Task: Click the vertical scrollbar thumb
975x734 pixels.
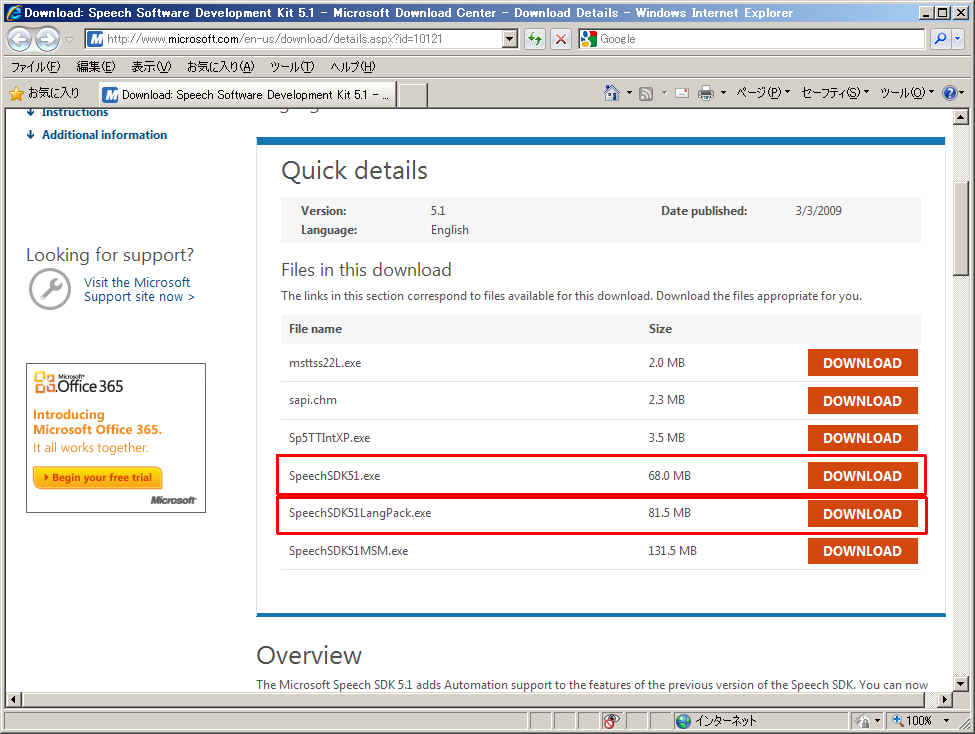Action: coord(961,228)
